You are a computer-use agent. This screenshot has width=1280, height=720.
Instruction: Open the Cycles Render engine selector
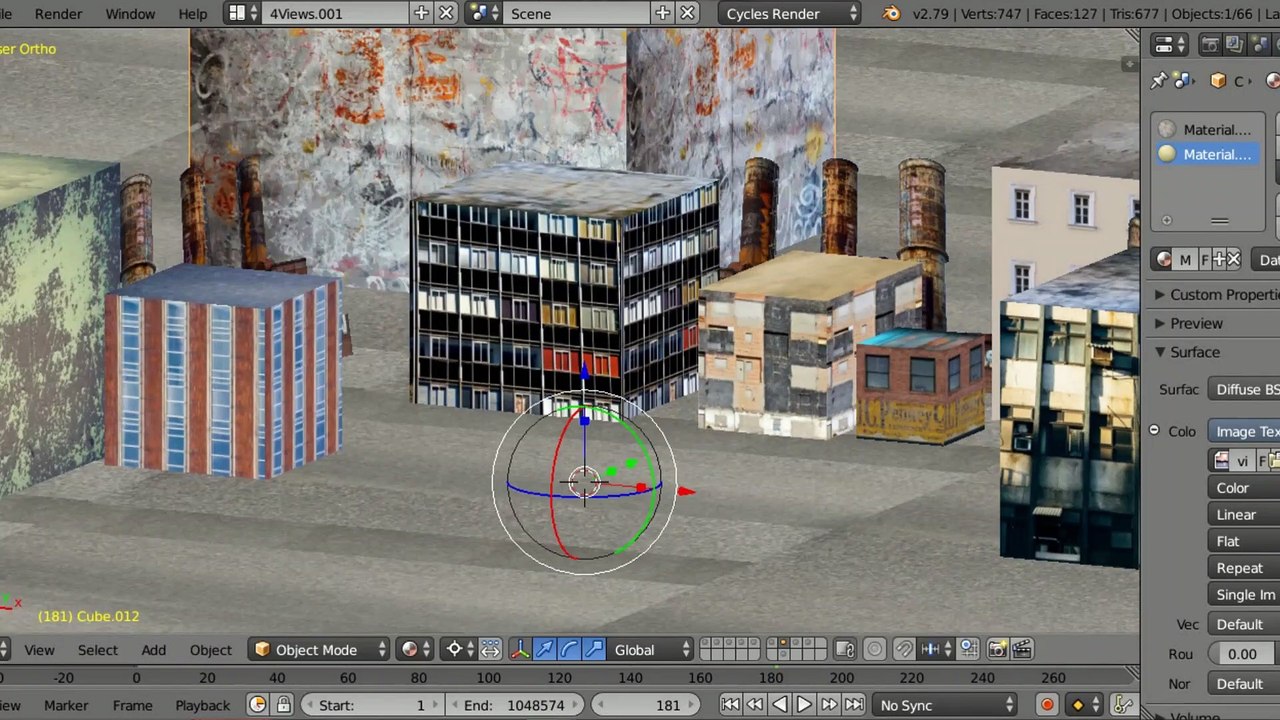tap(790, 13)
